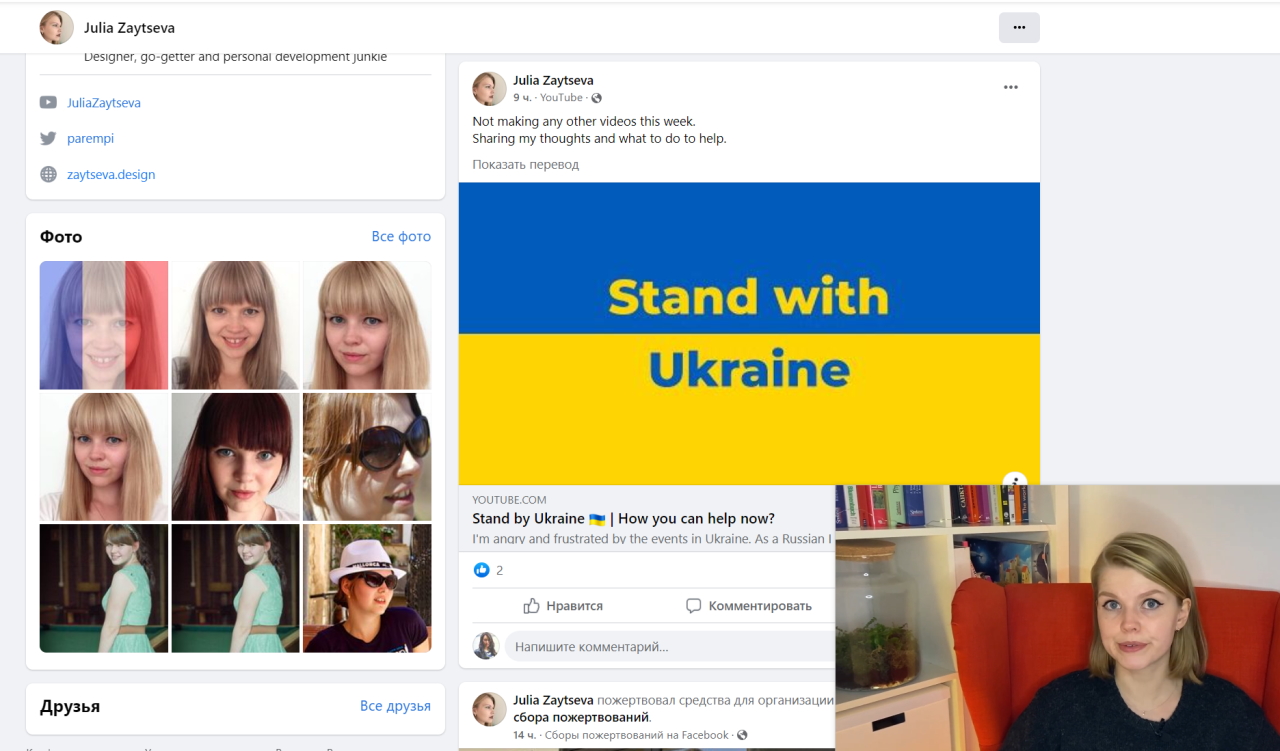The image size is (1280, 751).
Task: Open the French flag overlay photo thumbnail
Action: click(x=104, y=325)
